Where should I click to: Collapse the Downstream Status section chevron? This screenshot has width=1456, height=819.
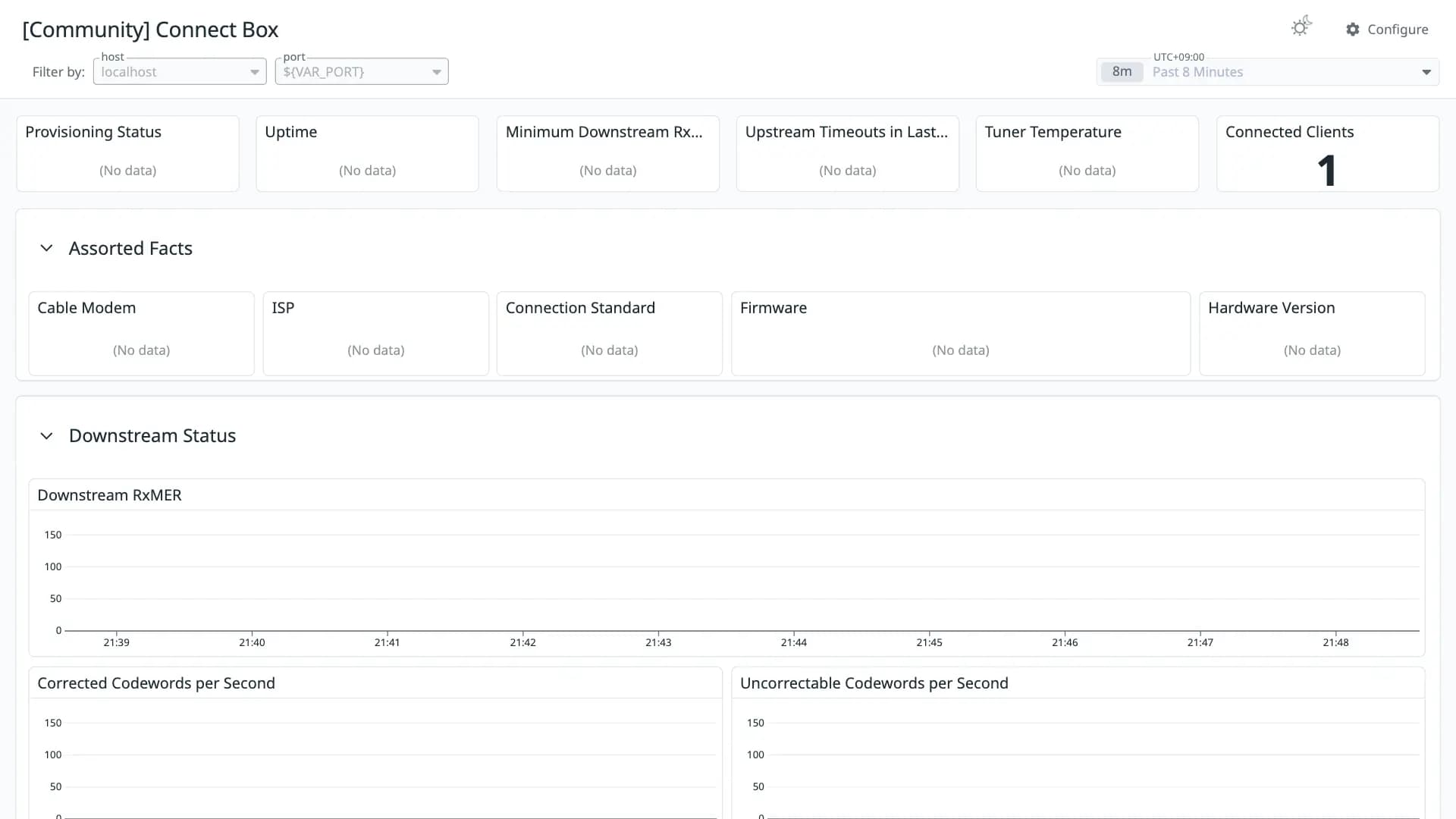pos(46,436)
